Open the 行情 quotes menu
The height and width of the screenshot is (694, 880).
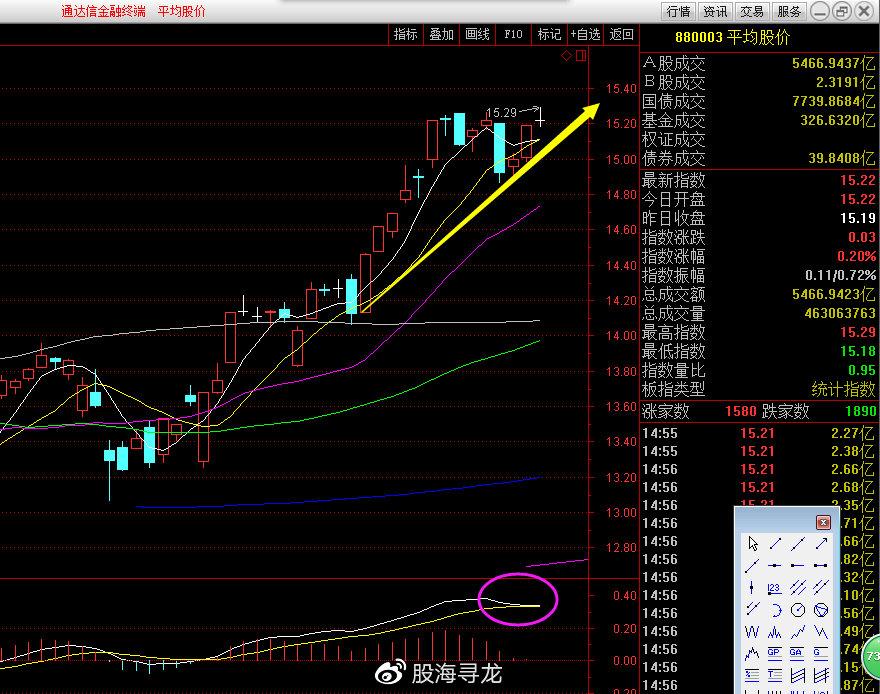tap(678, 11)
